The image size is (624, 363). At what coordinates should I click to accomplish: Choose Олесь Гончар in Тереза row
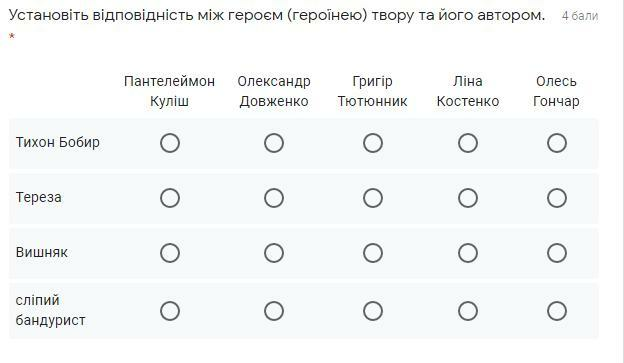pos(557,198)
